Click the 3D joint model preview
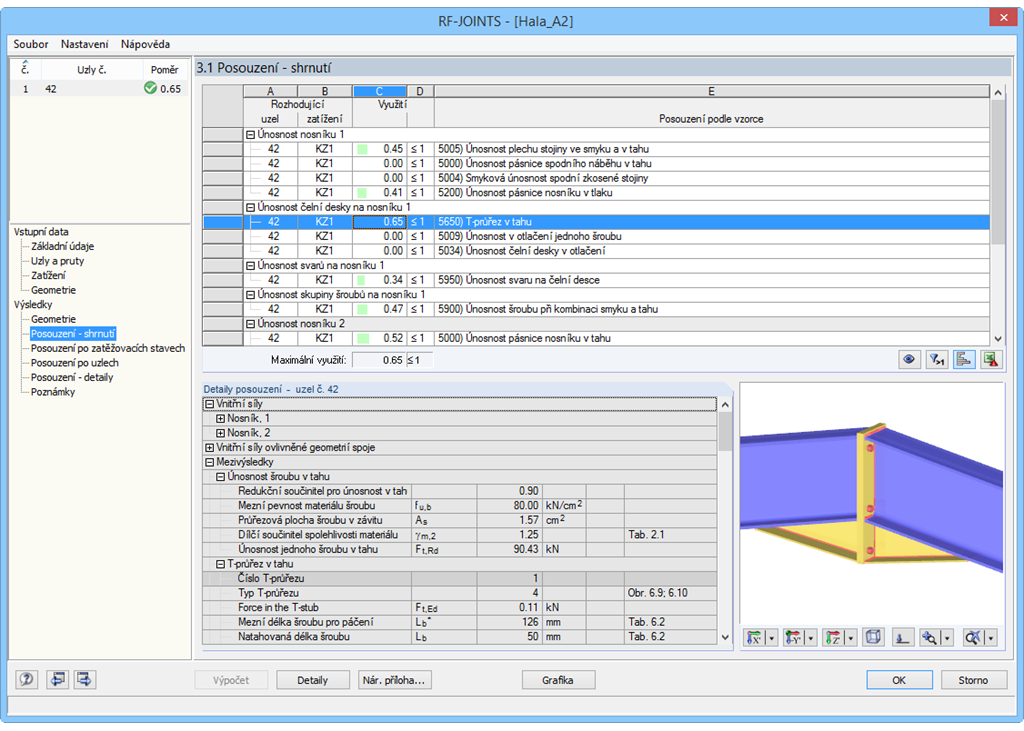The image size is (1024, 731). [x=872, y=503]
